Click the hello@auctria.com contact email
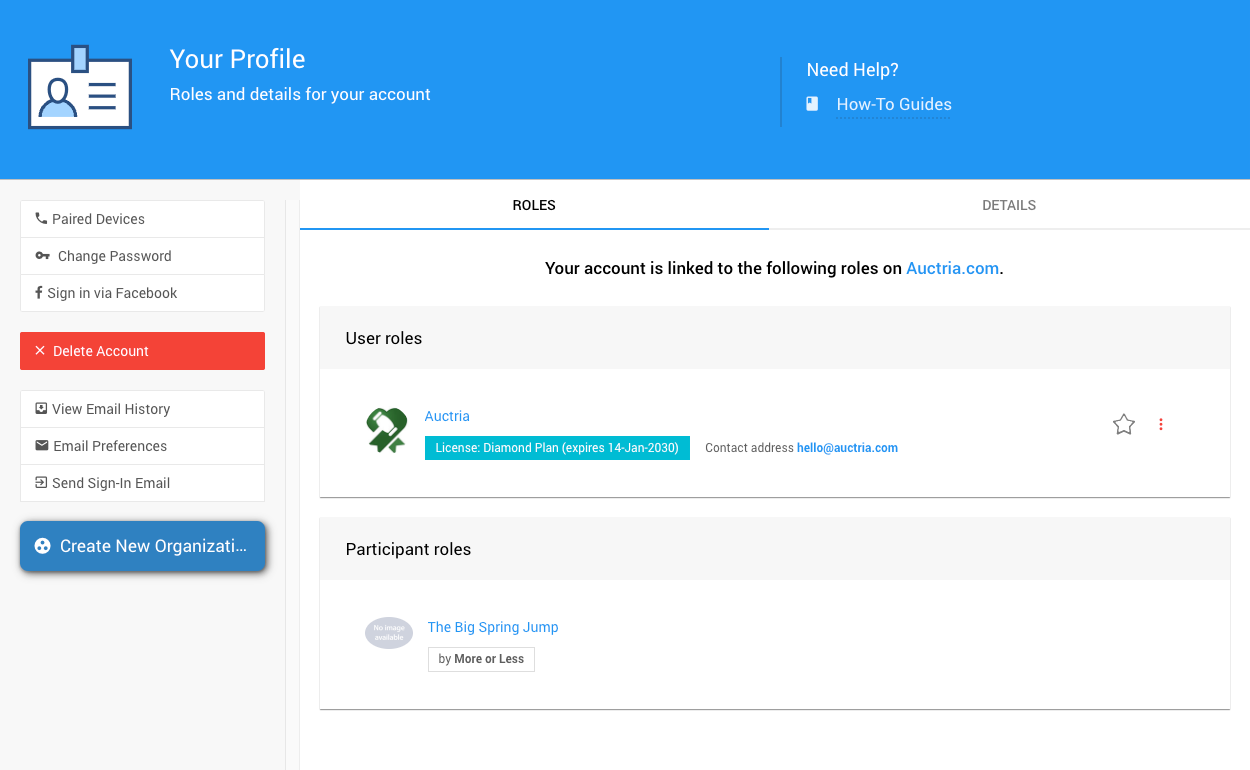The height and width of the screenshot is (770, 1250). 847,448
